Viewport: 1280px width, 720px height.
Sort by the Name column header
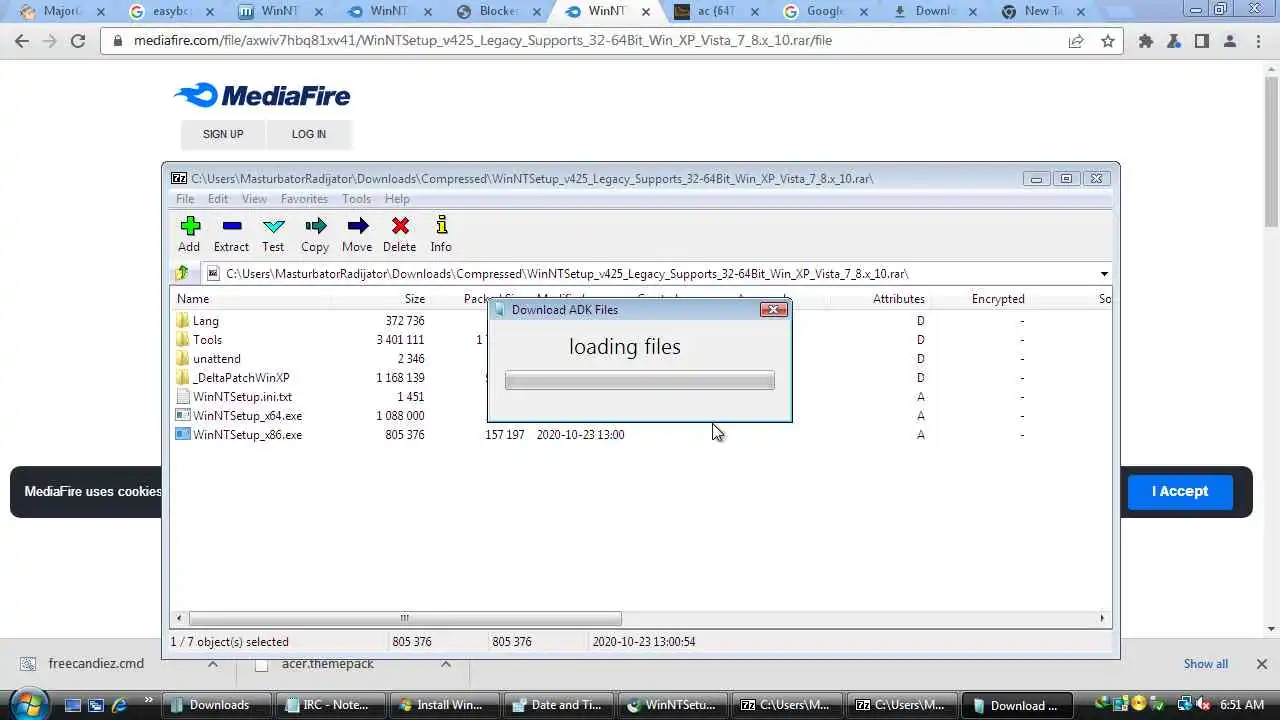click(252, 299)
